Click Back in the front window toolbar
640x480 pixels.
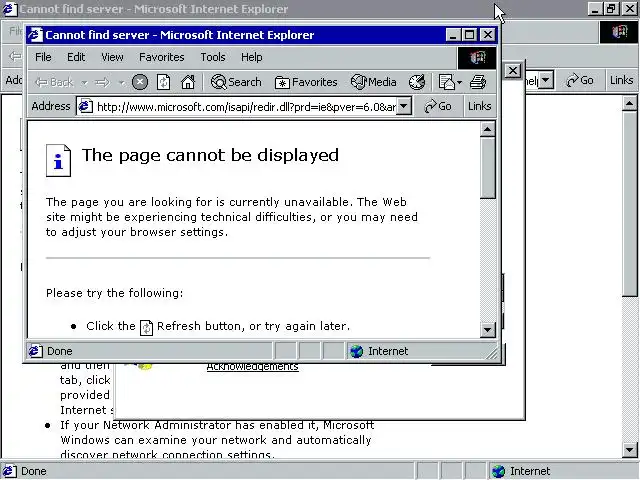[54, 82]
